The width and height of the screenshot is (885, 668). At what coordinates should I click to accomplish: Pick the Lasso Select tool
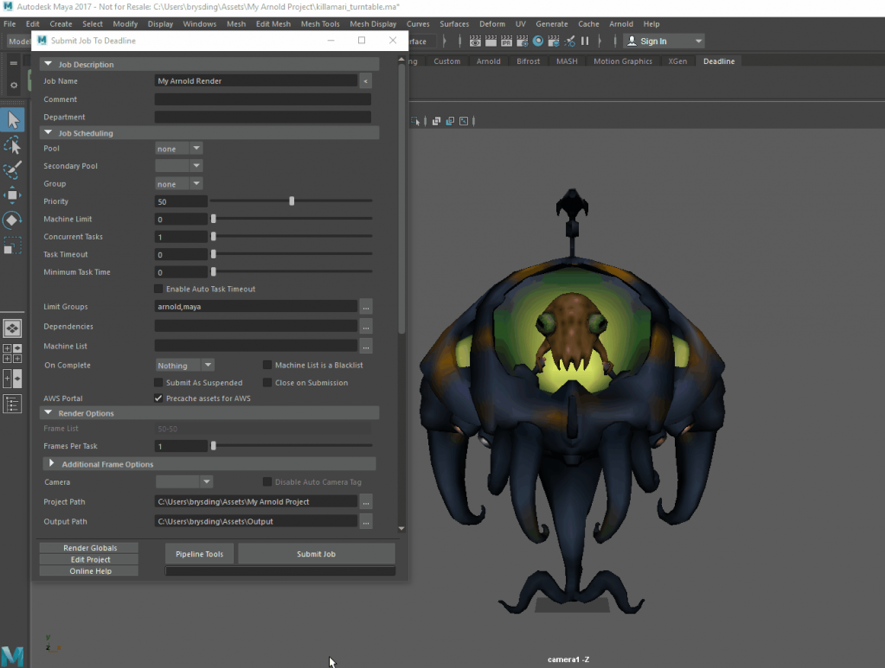tap(12, 146)
